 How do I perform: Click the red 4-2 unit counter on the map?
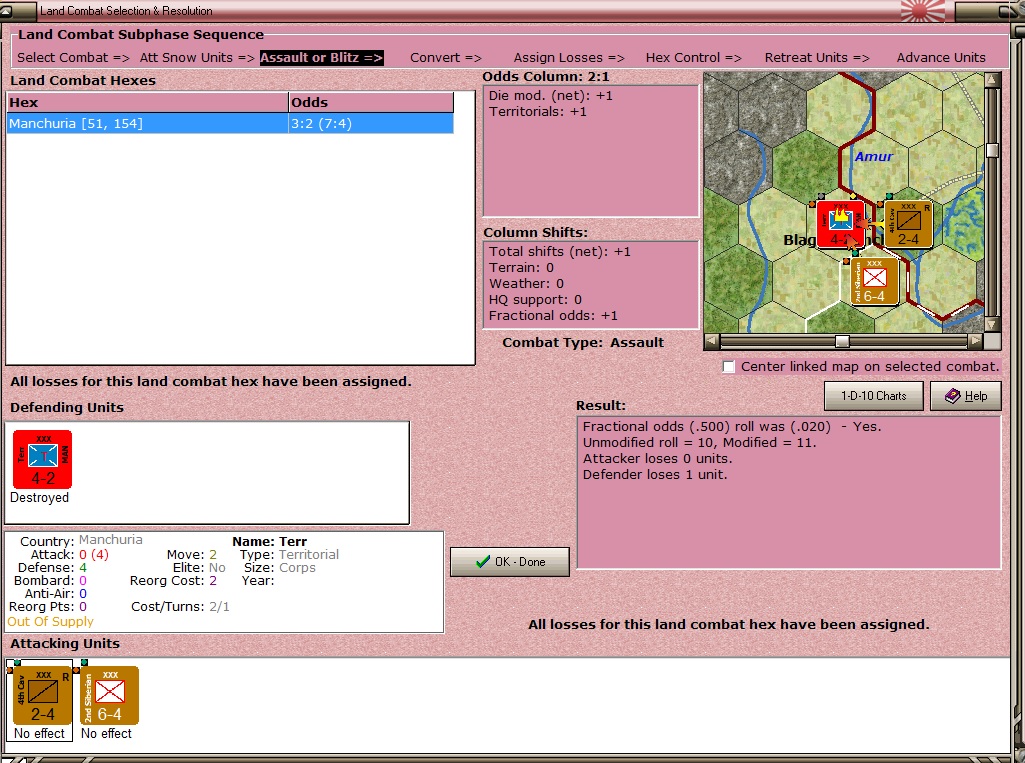pos(840,225)
